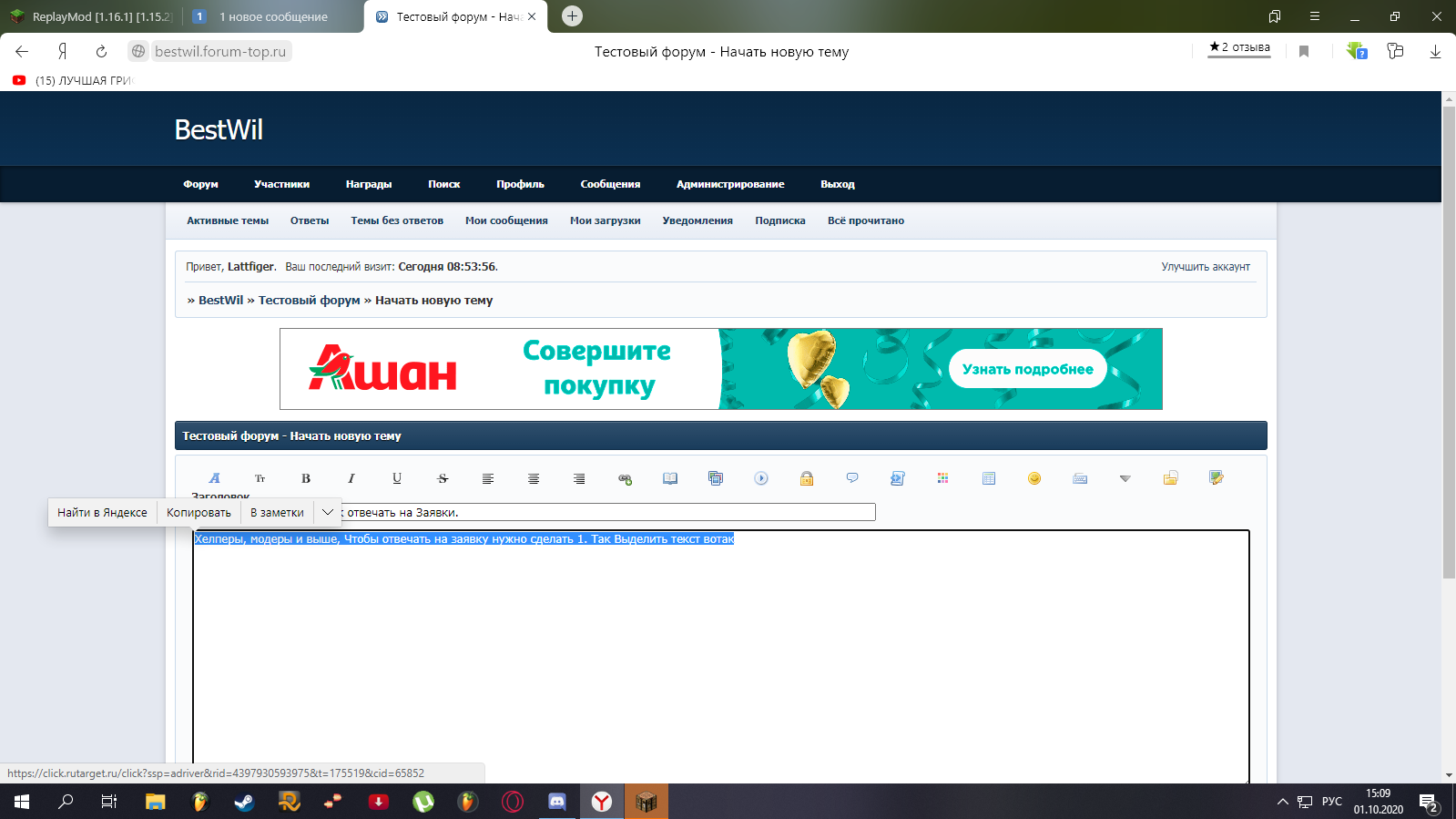Click the browser bookmark icon
This screenshot has width=1456, height=819.
pyautogui.click(x=1304, y=52)
